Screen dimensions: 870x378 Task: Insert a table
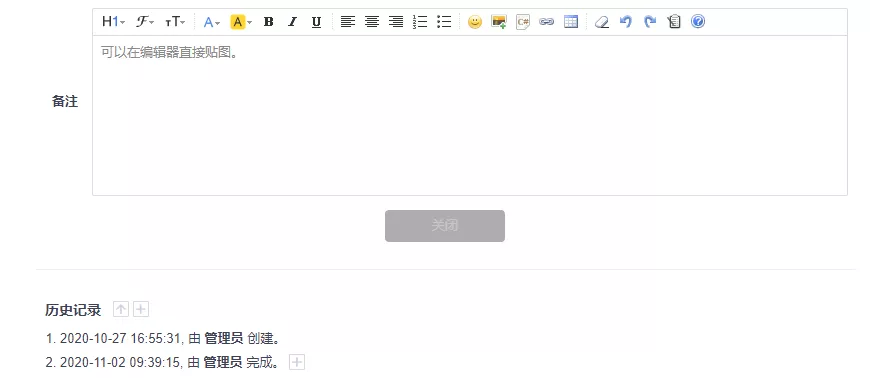pos(571,22)
